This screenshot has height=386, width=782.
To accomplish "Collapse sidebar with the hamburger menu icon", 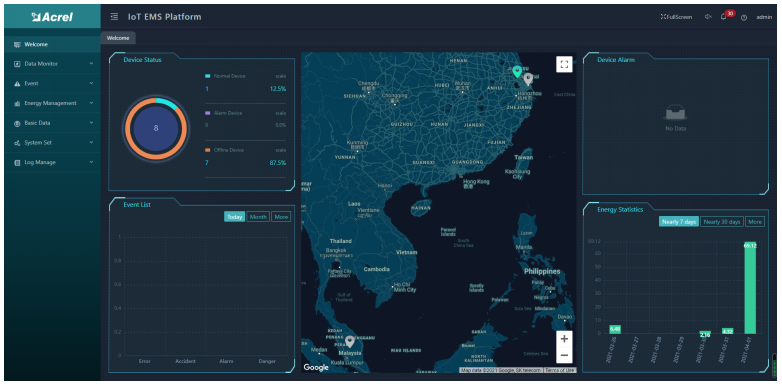I will coord(114,17).
